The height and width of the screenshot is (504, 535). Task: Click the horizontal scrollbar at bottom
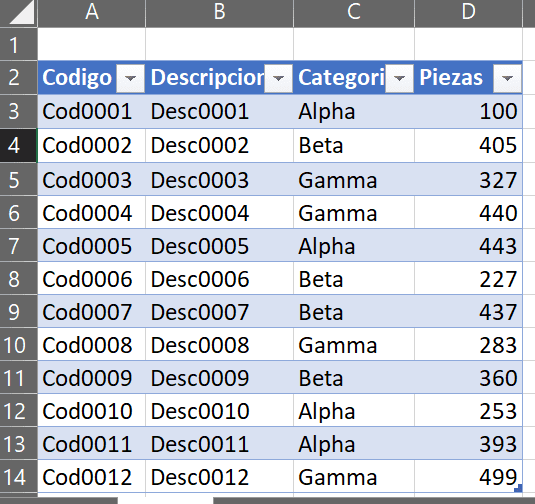point(374,500)
